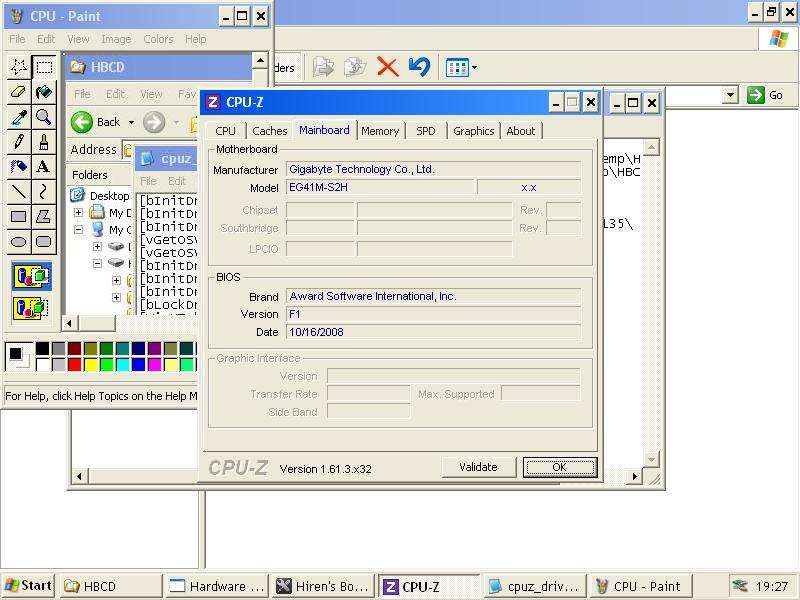
Task: Pick the yellow color in Paint palette
Action: (x=90, y=365)
